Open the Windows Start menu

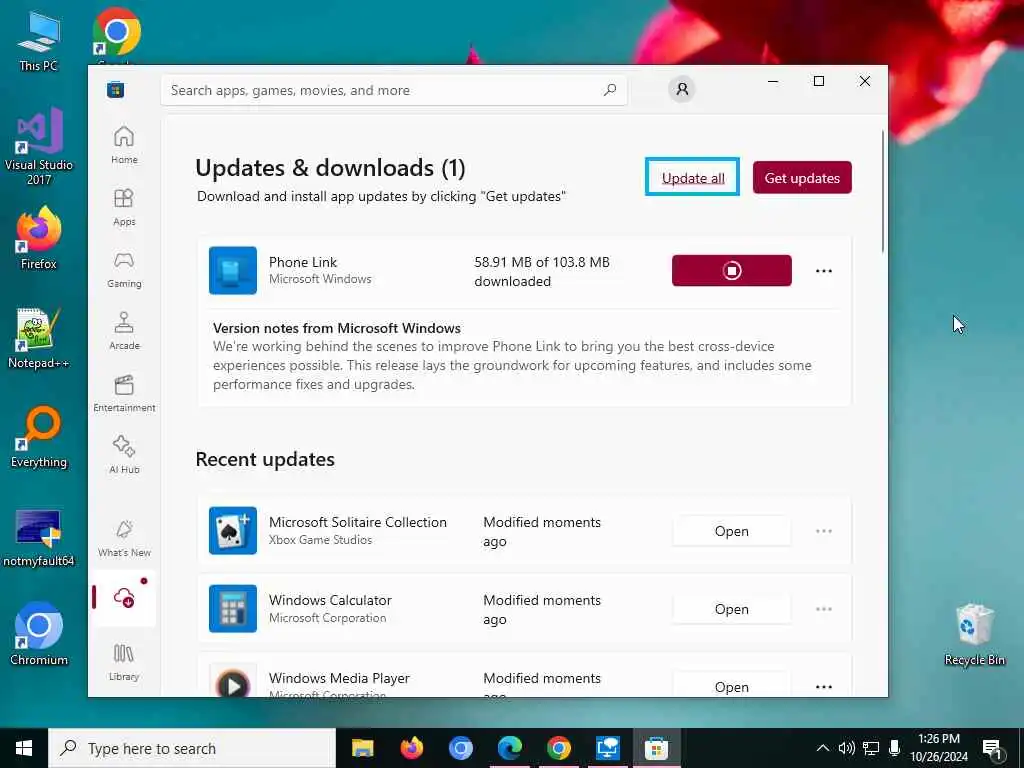[24, 748]
